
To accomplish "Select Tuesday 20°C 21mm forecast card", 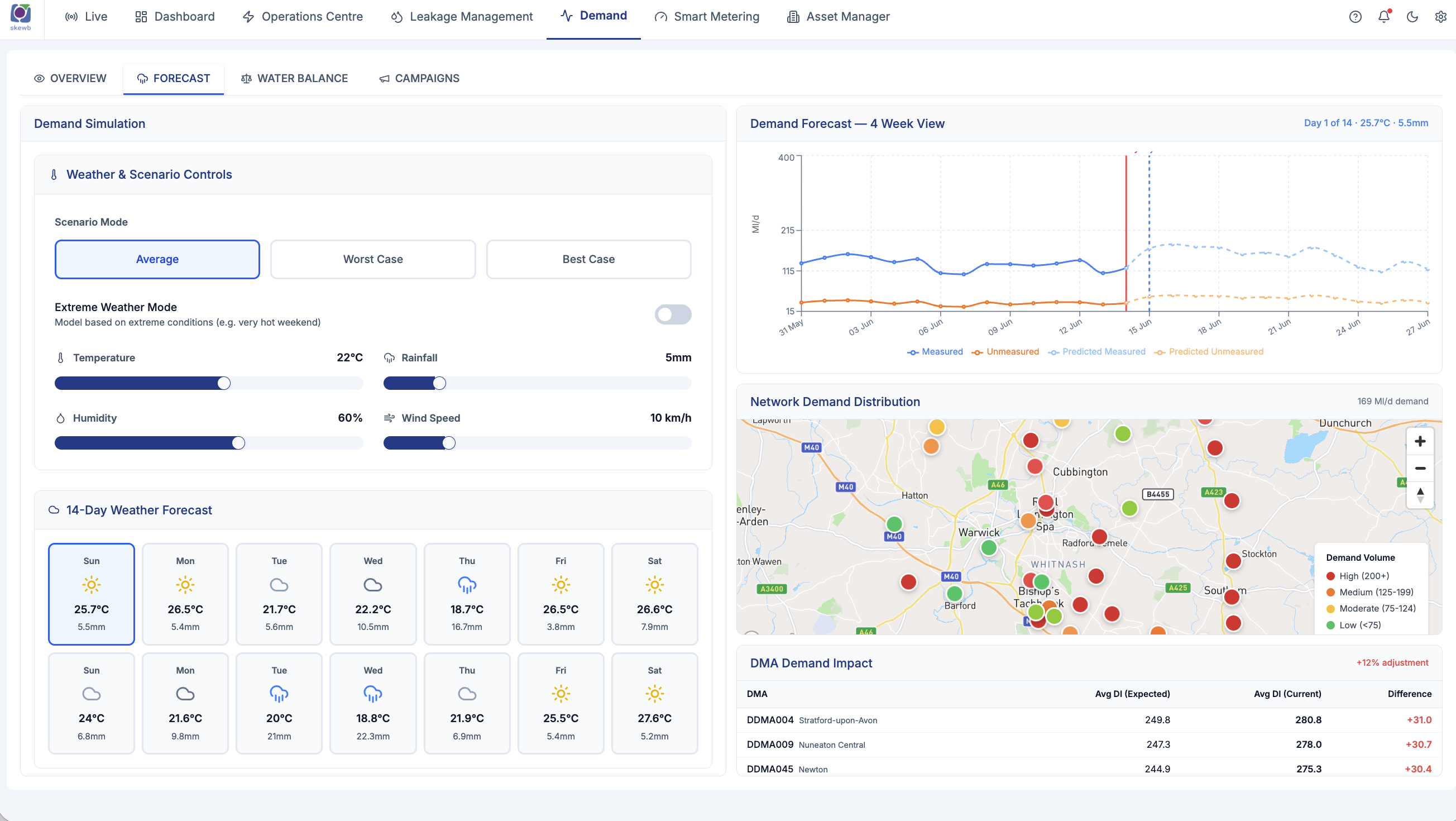I will (x=279, y=703).
